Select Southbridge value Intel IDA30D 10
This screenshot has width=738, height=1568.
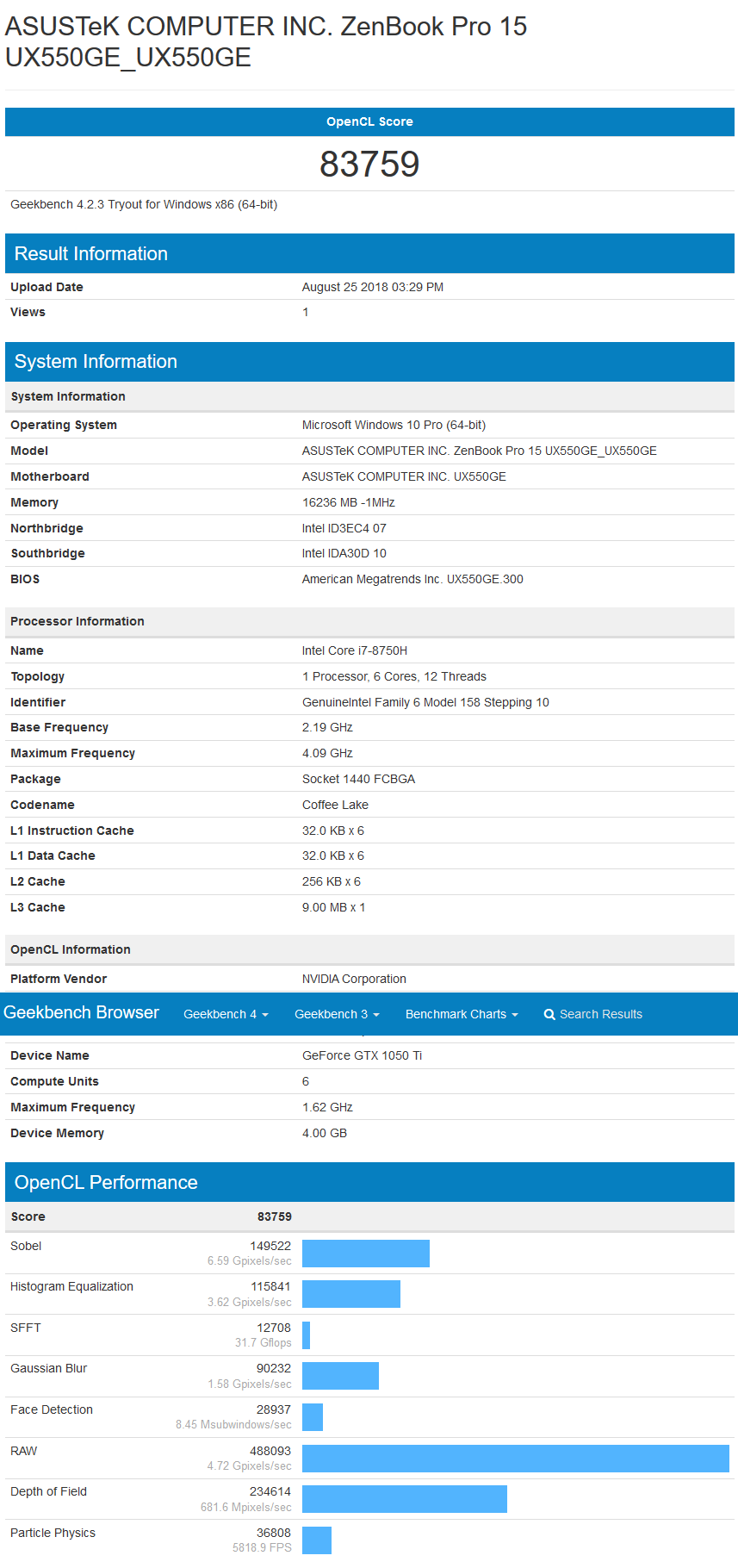coord(344,553)
